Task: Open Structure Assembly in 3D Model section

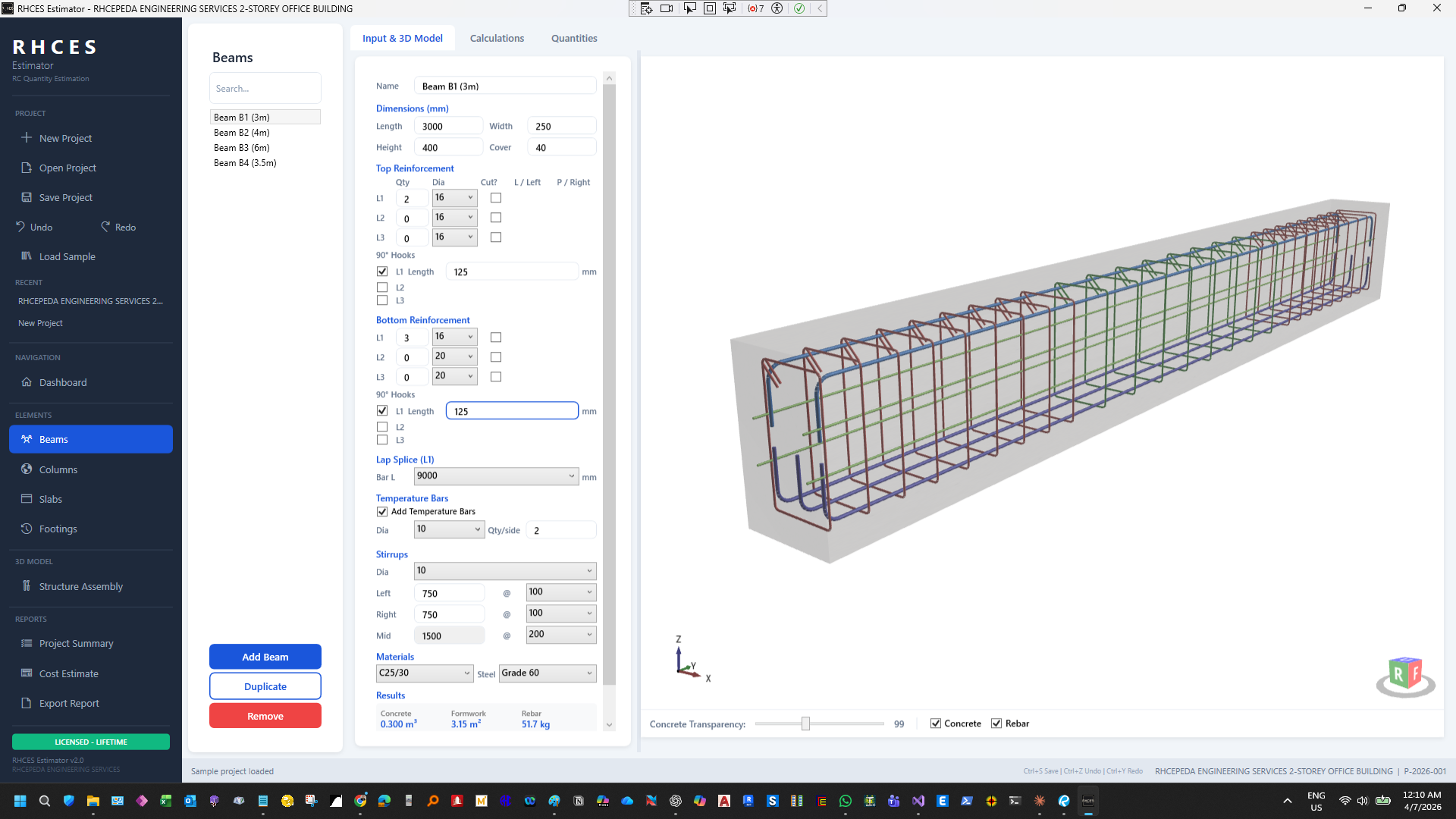Action: pyautogui.click(x=80, y=586)
